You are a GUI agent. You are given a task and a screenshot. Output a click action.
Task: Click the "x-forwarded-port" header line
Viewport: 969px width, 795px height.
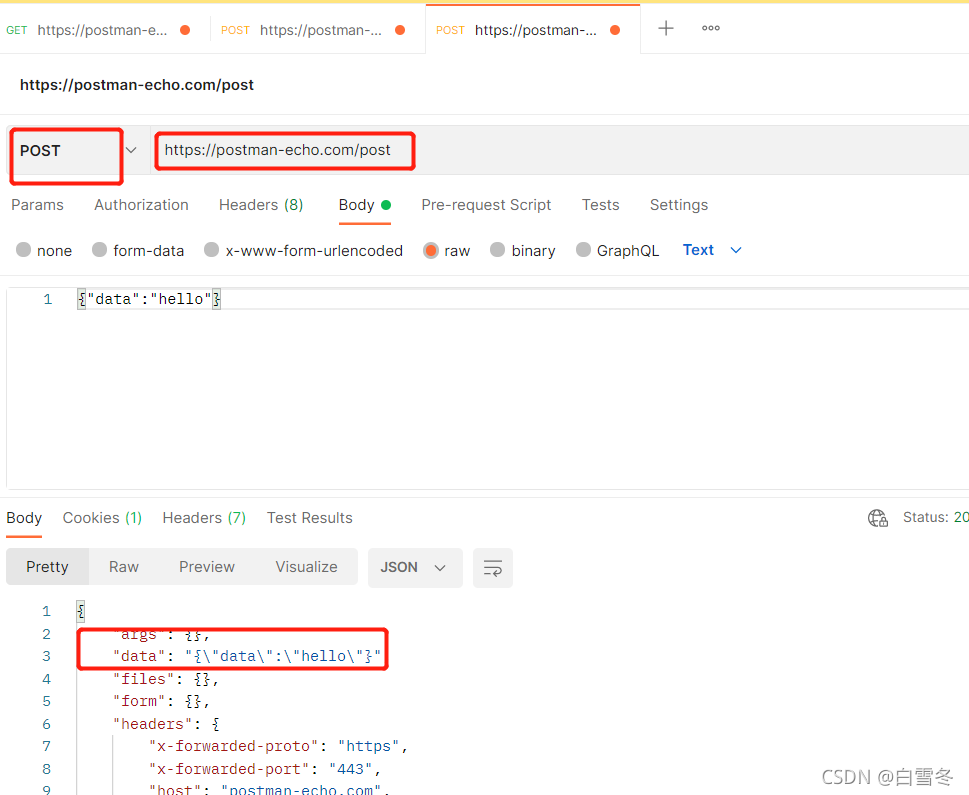tap(264, 769)
